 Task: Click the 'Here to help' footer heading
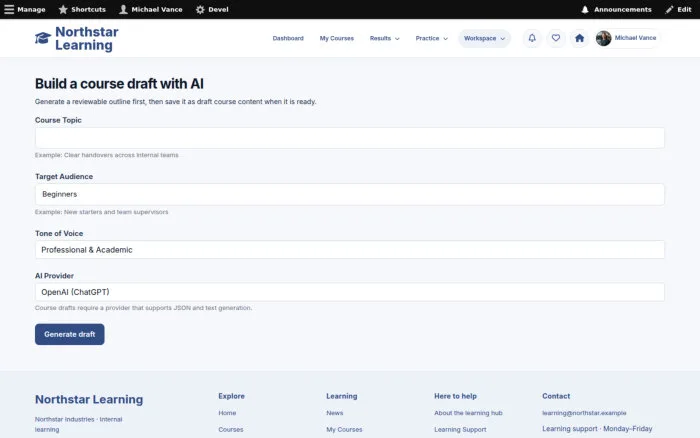(x=455, y=396)
